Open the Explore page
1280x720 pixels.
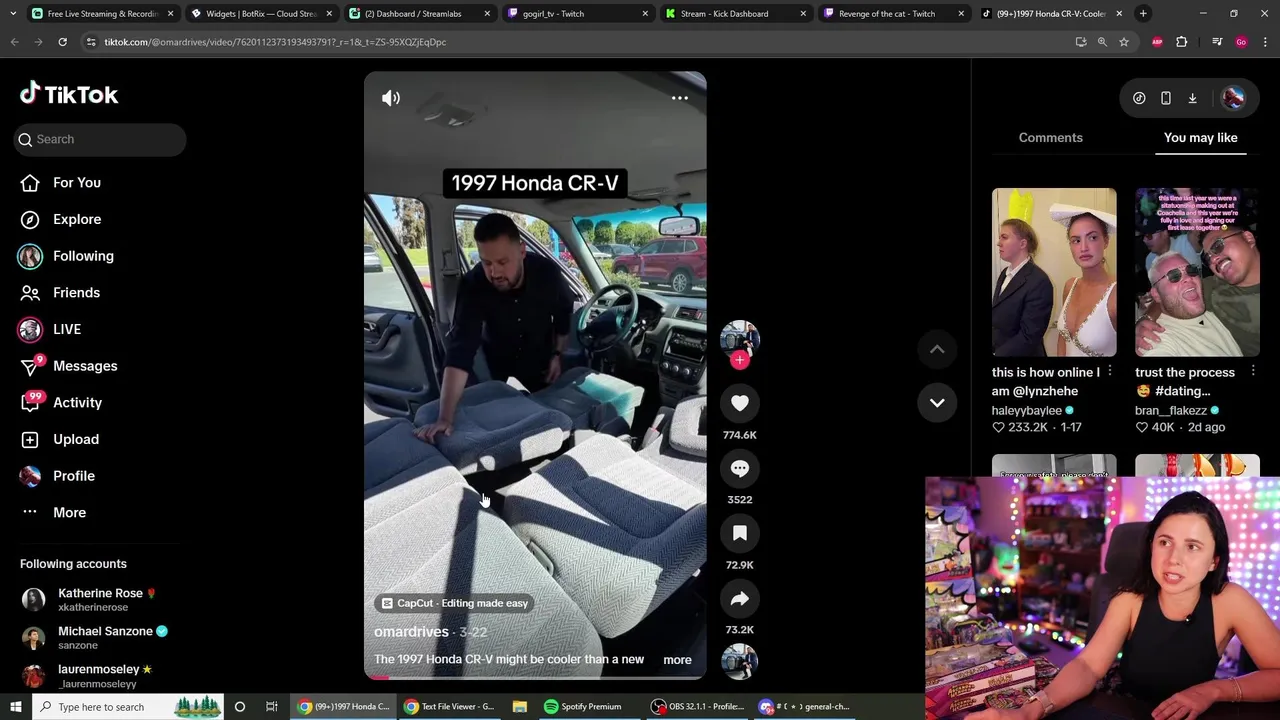[x=77, y=219]
